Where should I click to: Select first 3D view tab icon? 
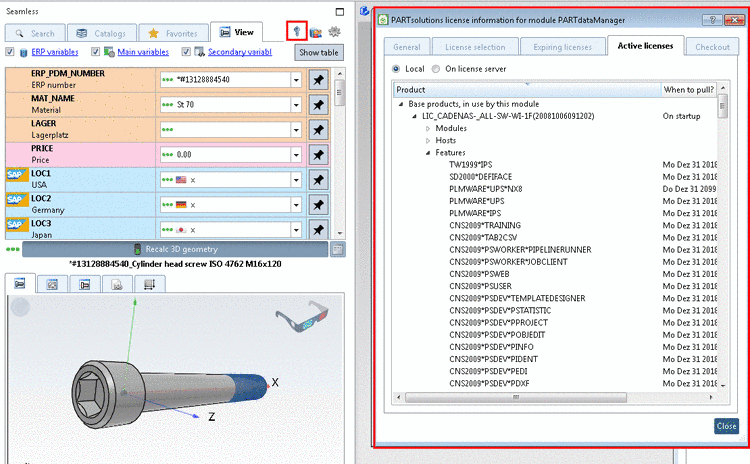point(20,284)
